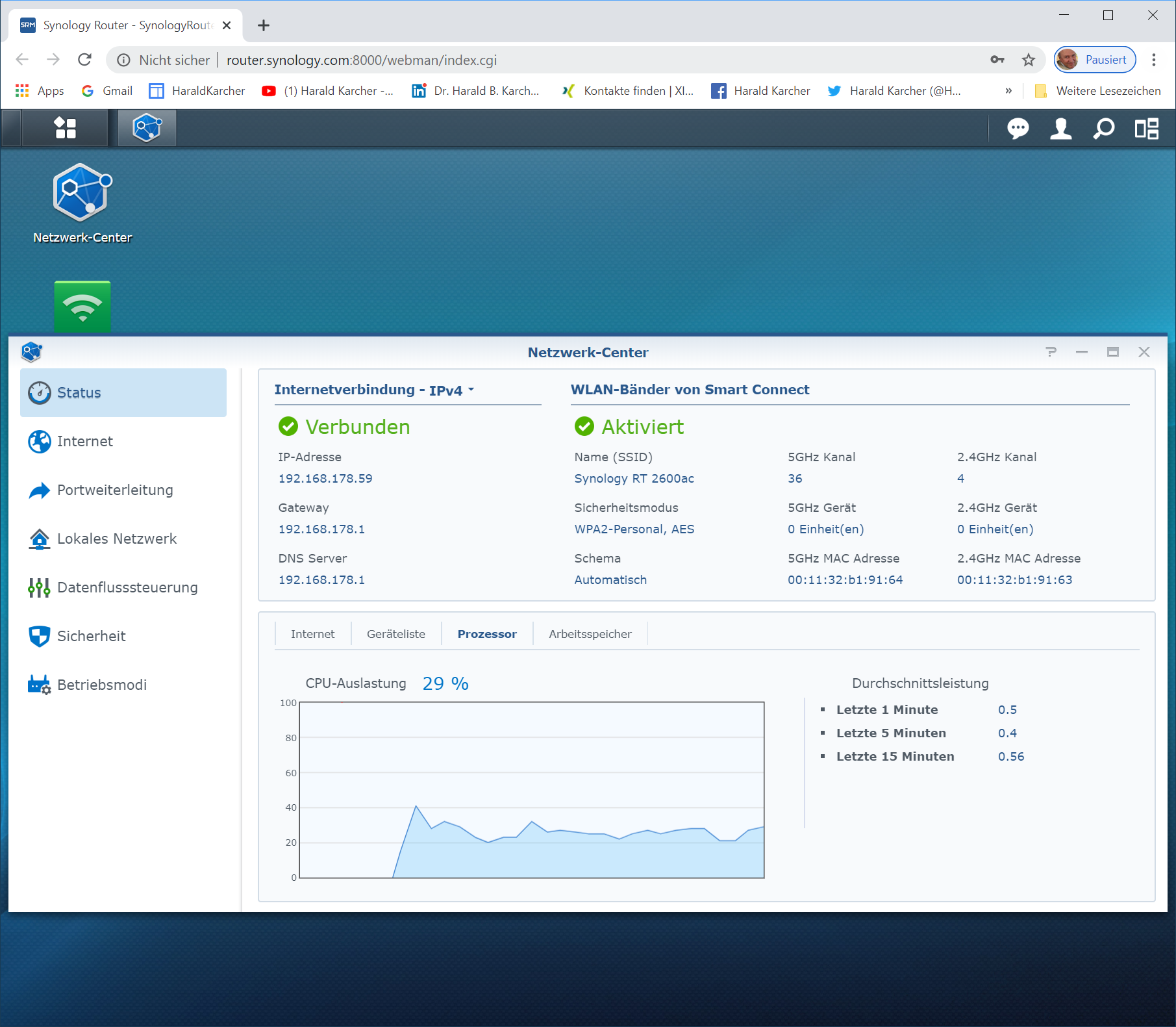
Task: Open the green Wi-Fi Connect desktop icon
Action: pos(82,306)
